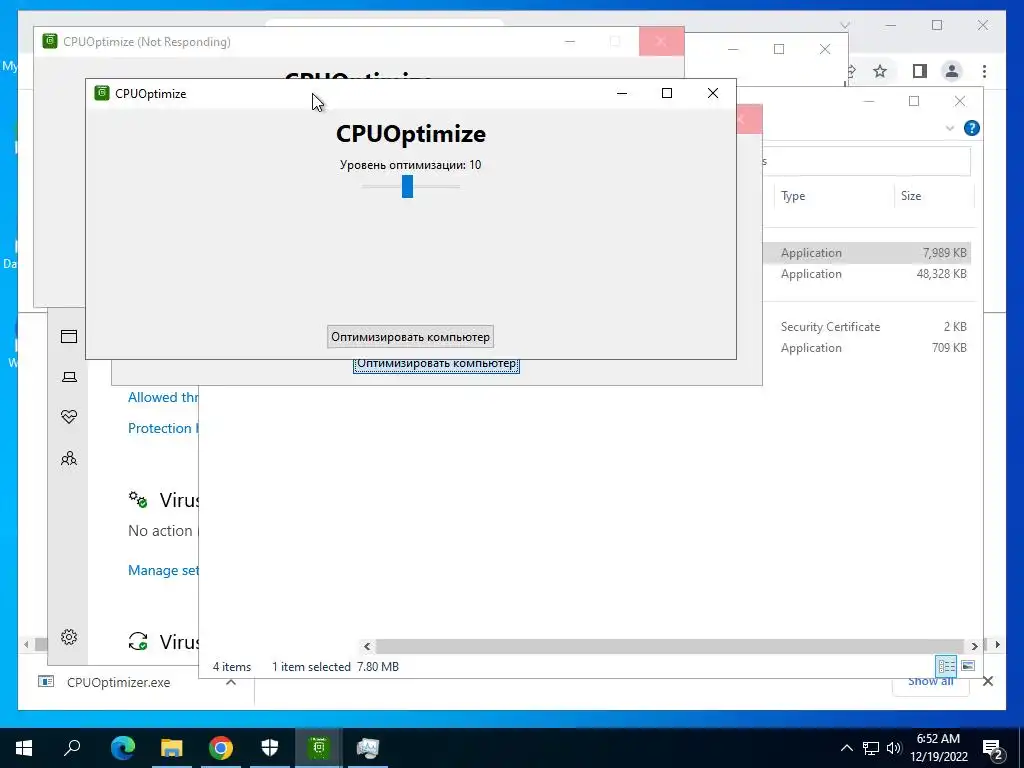The width and height of the screenshot is (1024, 768).
Task: Open notification center with 2 notifications
Action: (x=993, y=748)
